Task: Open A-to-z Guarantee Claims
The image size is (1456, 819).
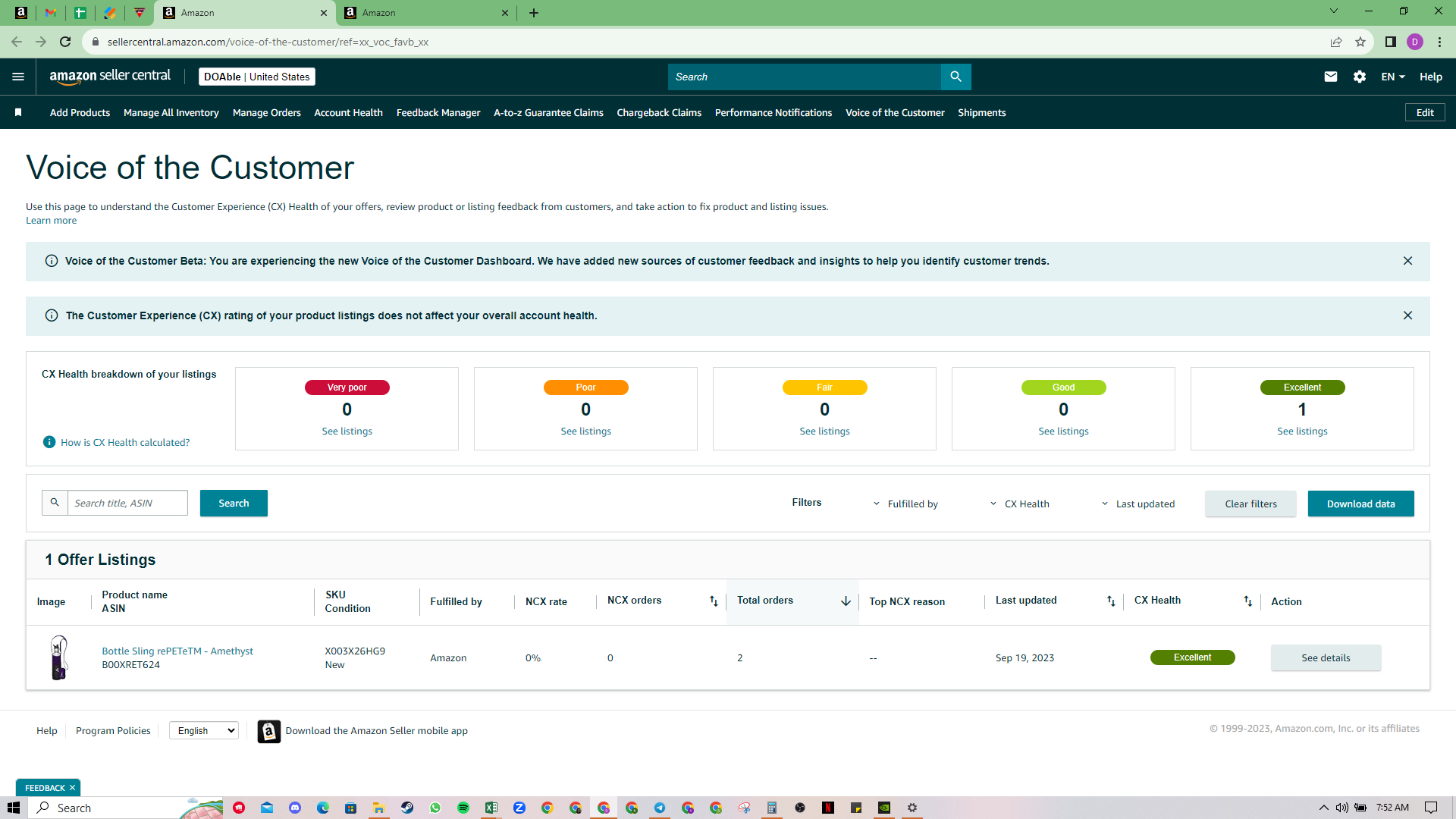Action: (548, 112)
